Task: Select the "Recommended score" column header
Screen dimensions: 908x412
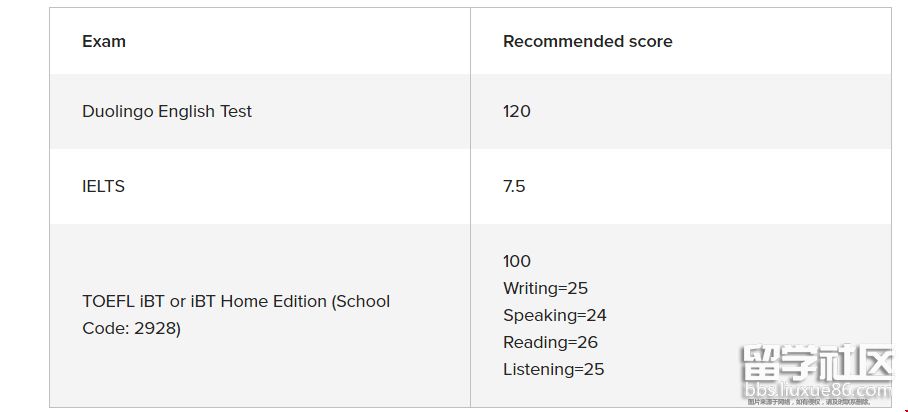Action: 587,41
